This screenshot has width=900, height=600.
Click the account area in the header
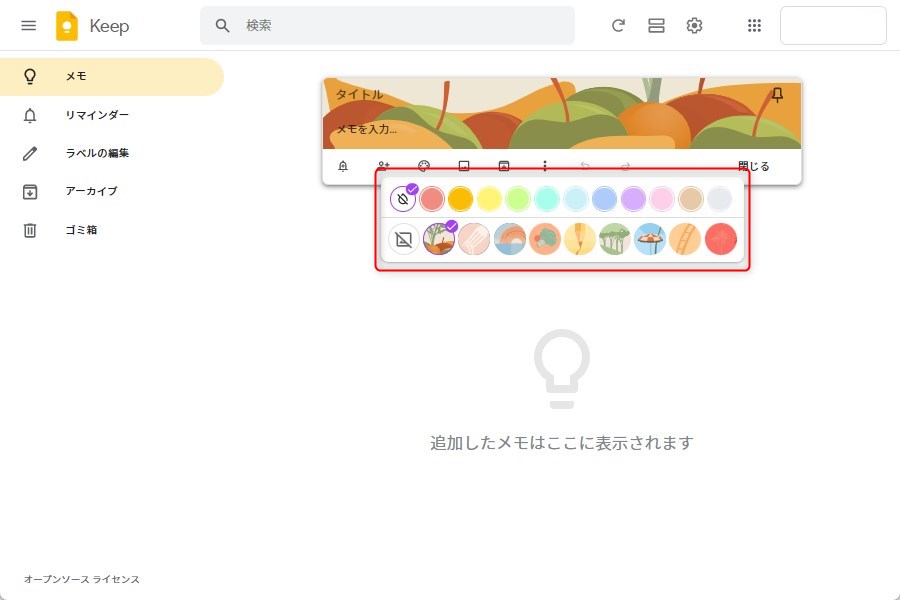click(x=833, y=25)
